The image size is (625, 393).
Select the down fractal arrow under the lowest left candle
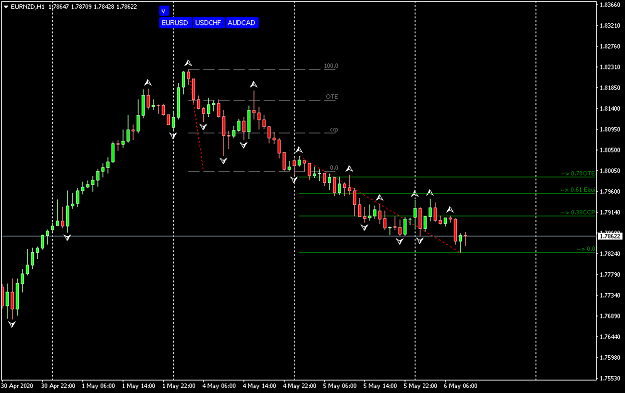click(x=12, y=324)
